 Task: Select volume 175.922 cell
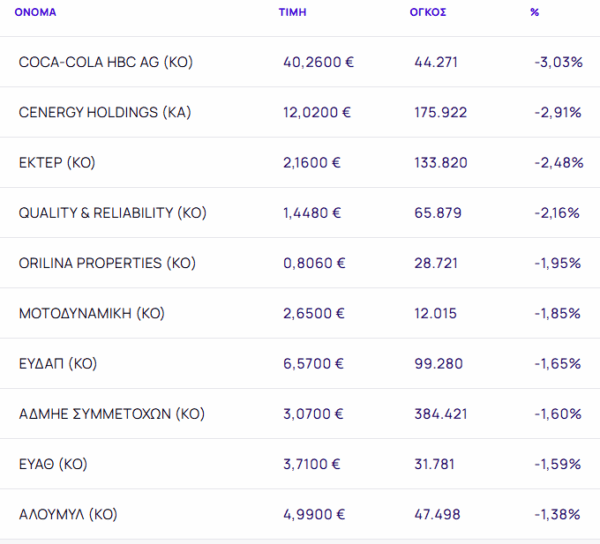click(440, 112)
